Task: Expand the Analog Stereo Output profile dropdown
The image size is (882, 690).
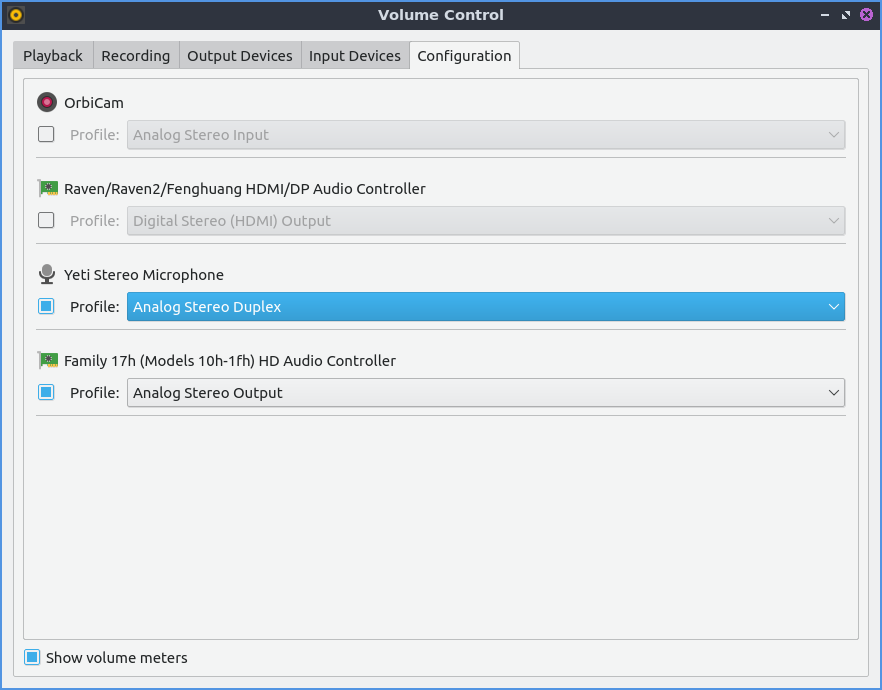Action: coord(485,393)
